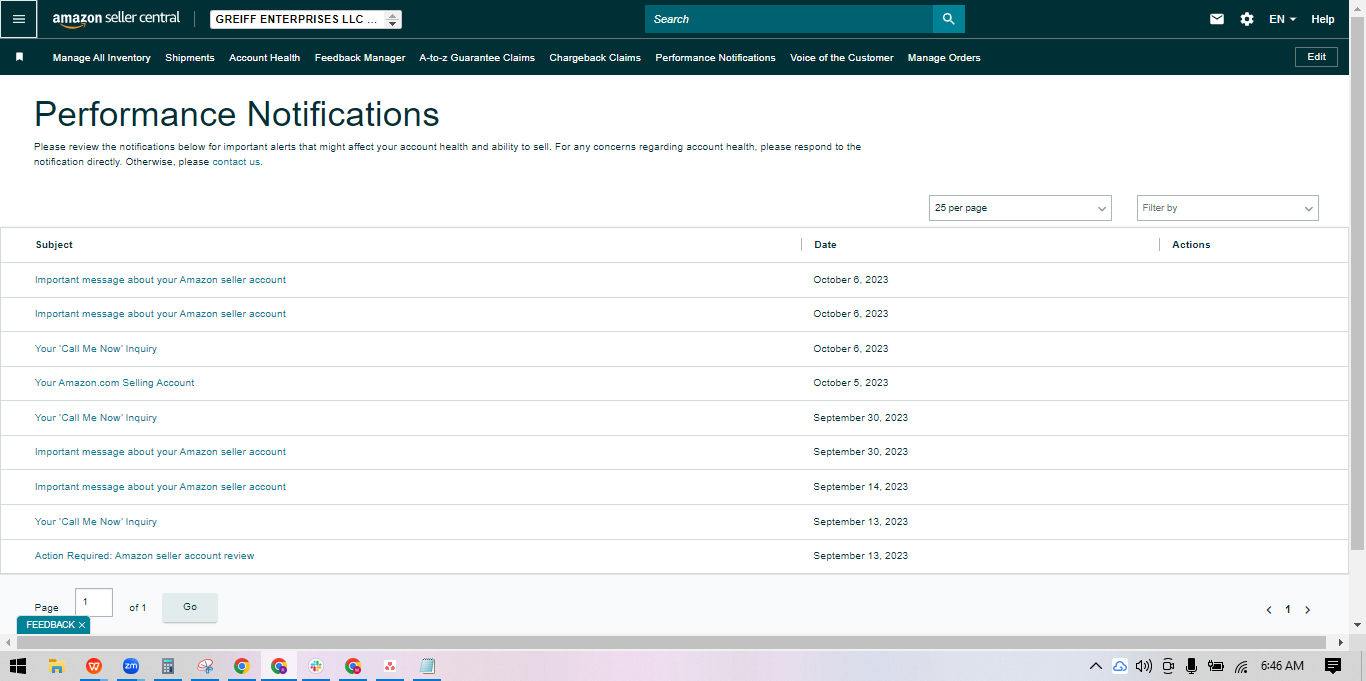Open the Your Amazon.com Selling Account notification
This screenshot has width=1366, height=681.
coord(114,383)
